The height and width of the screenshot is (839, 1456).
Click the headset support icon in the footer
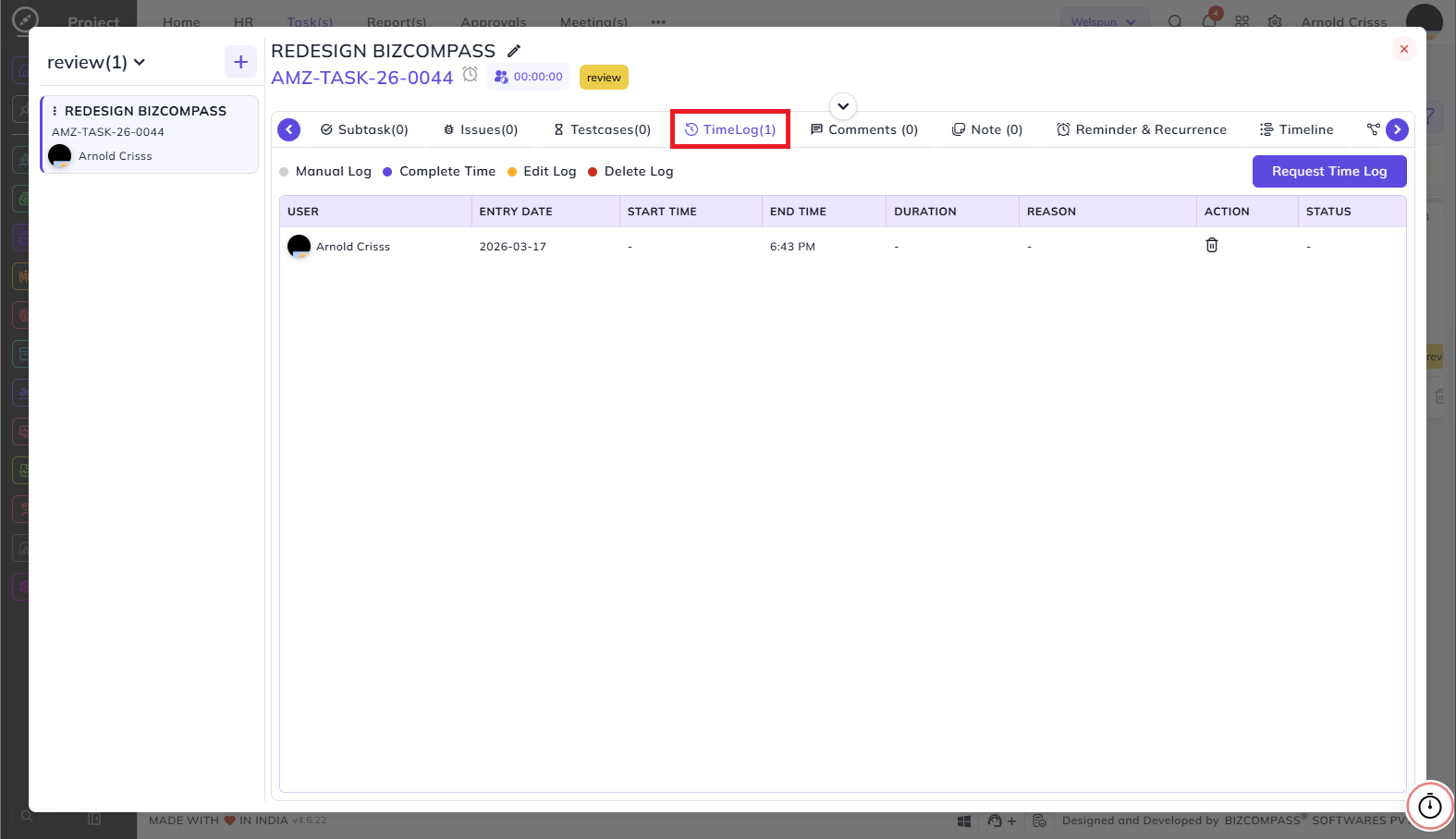(995, 821)
